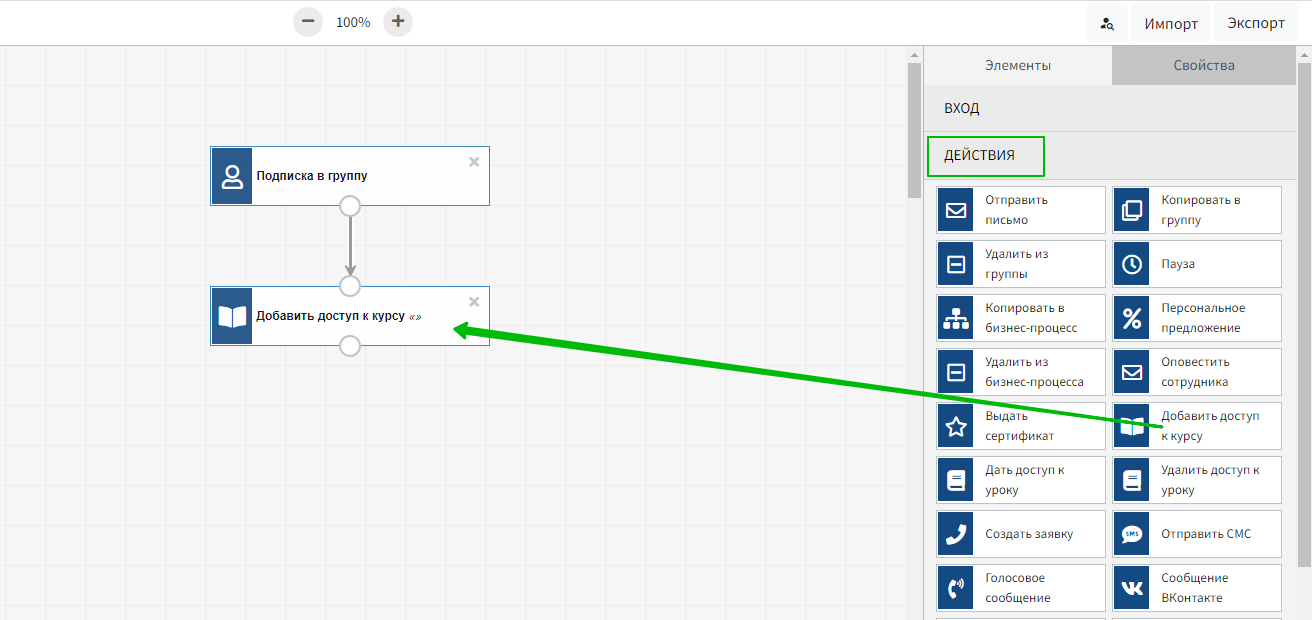Viewport: 1312px width, 620px height.
Task: Zoom out with the minus button
Action: coord(308,21)
